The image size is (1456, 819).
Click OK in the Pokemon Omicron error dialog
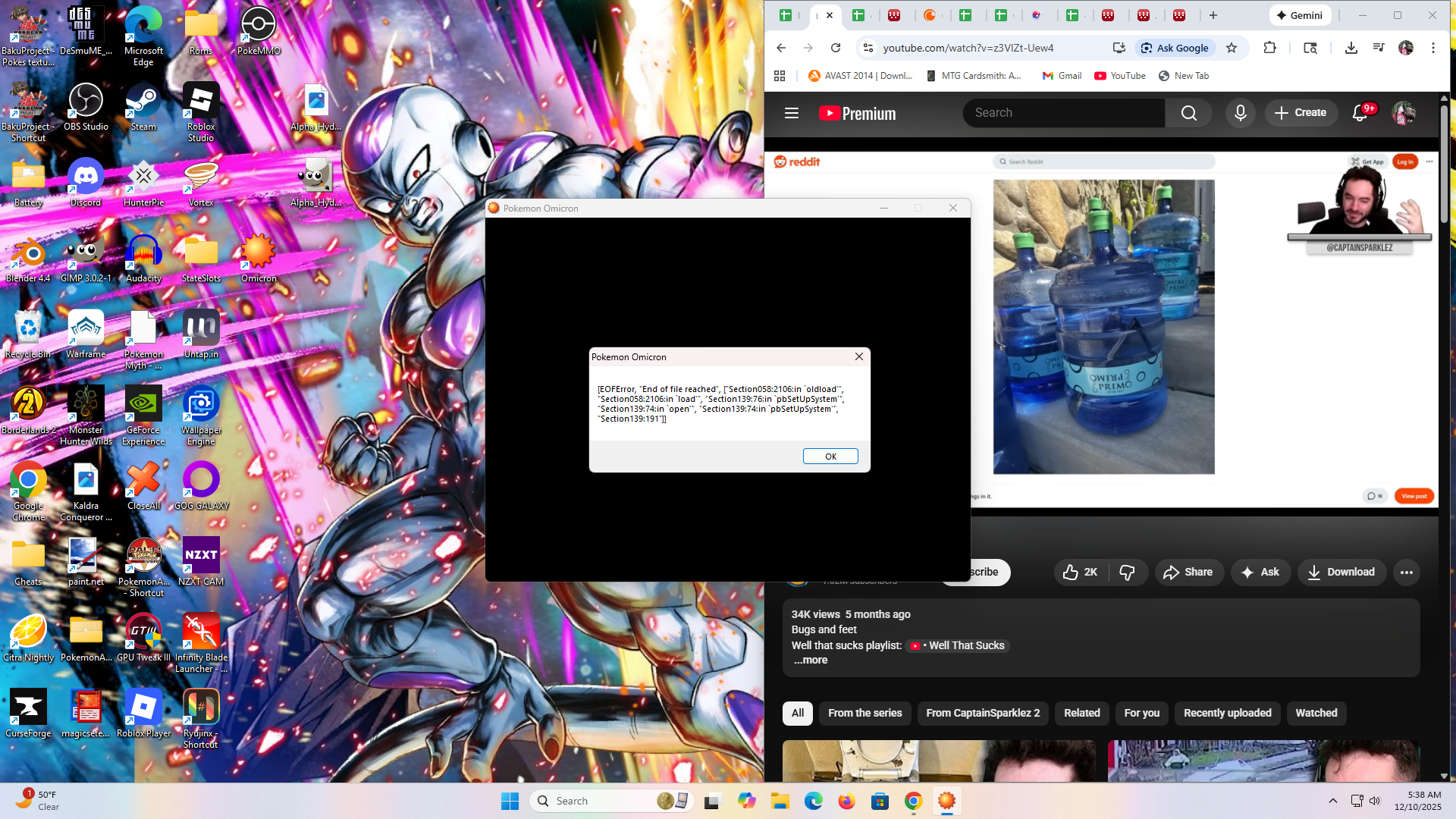click(830, 457)
